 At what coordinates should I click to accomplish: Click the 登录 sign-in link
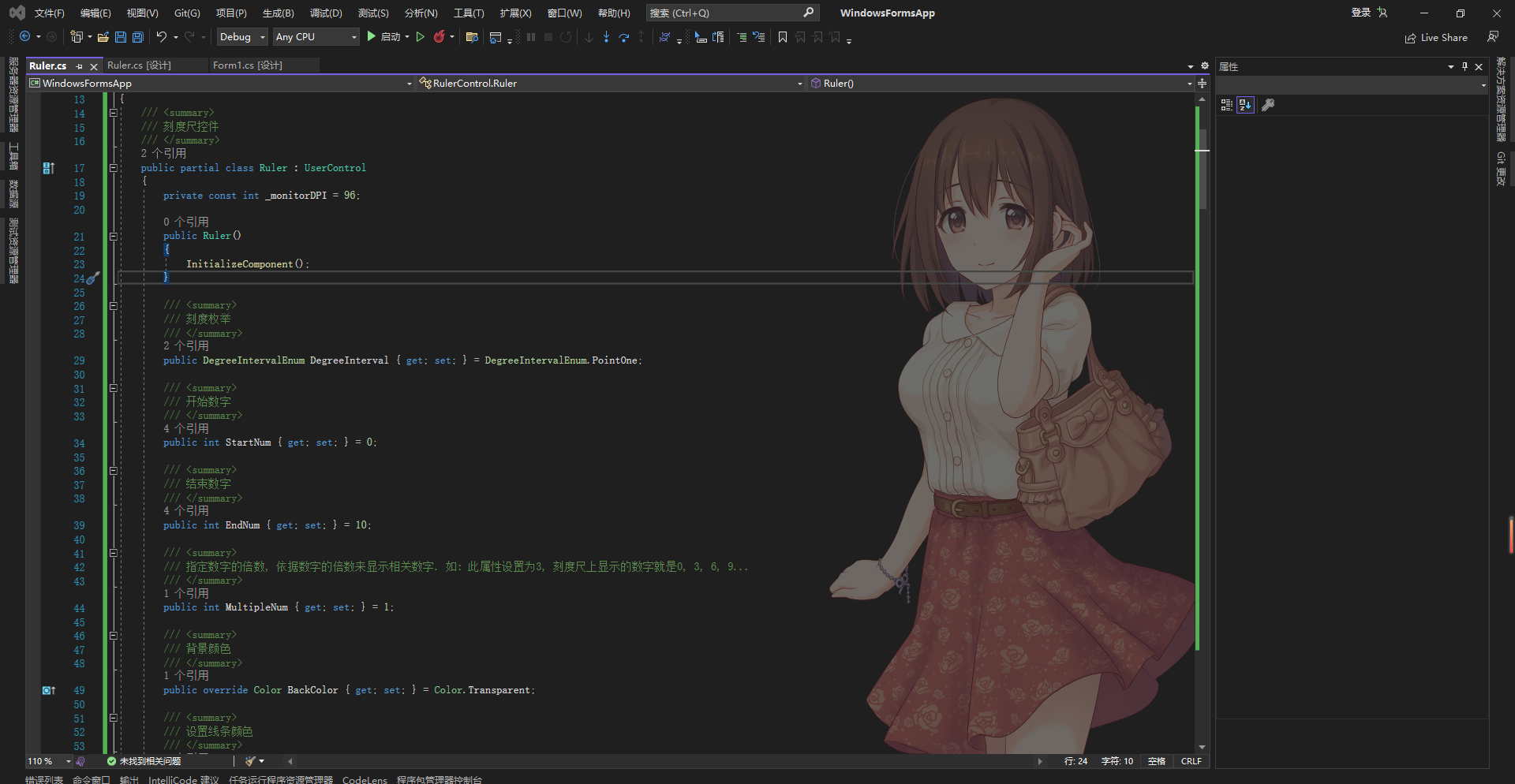1360,13
